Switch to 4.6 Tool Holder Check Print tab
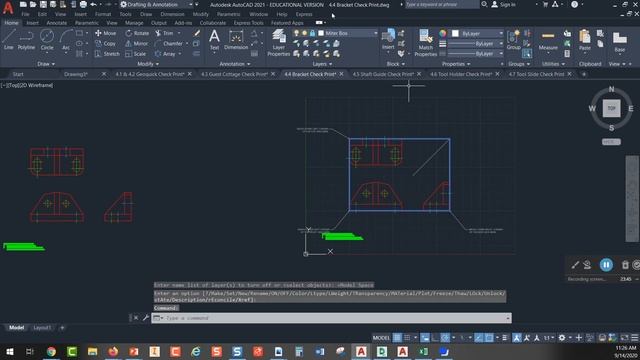Image resolution: width=640 pixels, height=360 pixels. point(460,74)
